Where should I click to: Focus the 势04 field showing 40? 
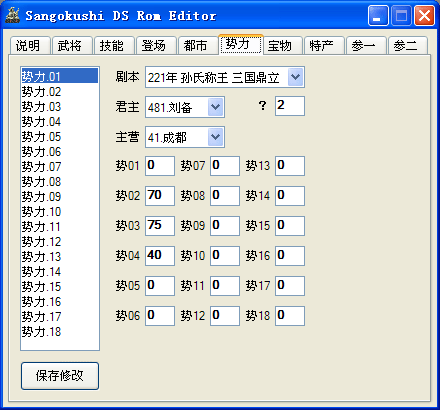160,256
